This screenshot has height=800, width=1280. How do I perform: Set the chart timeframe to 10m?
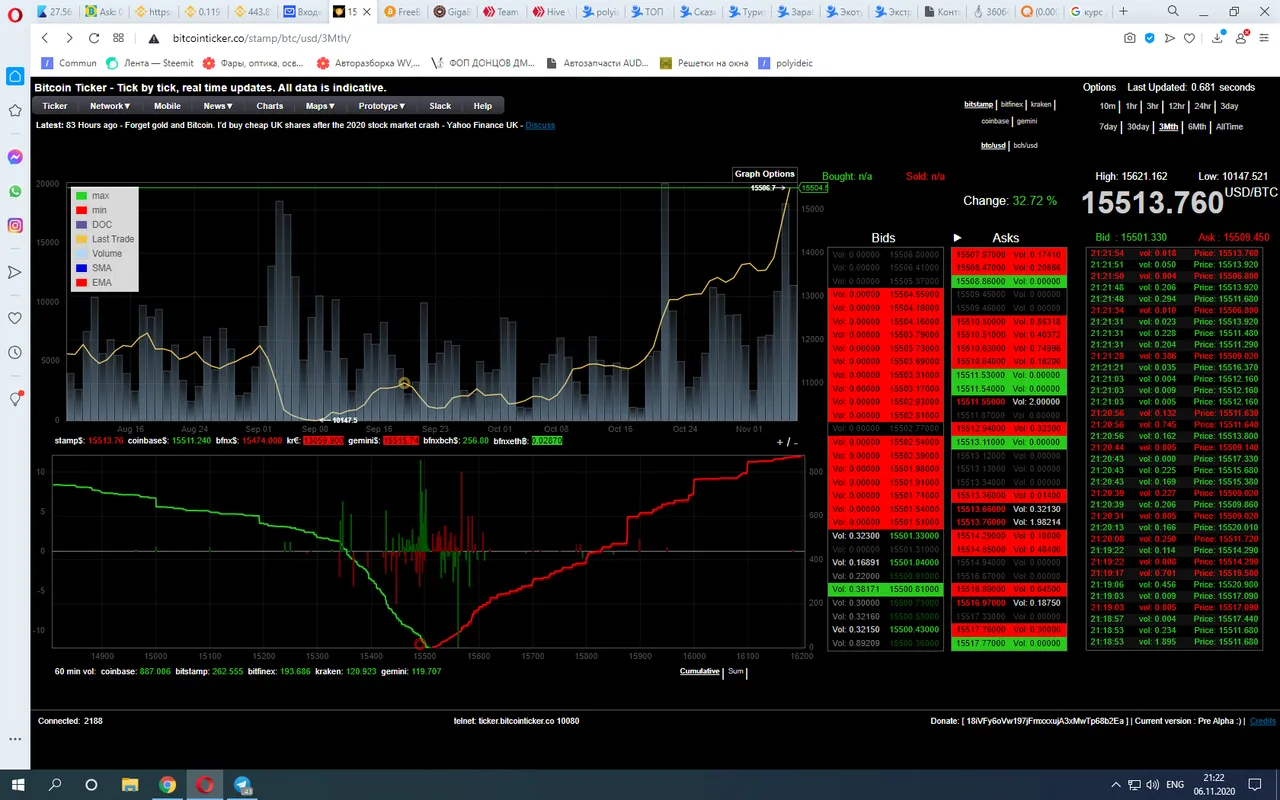[x=1107, y=106]
